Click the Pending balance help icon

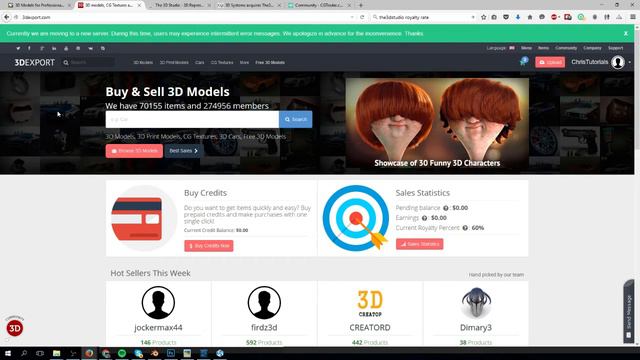tap(446, 208)
